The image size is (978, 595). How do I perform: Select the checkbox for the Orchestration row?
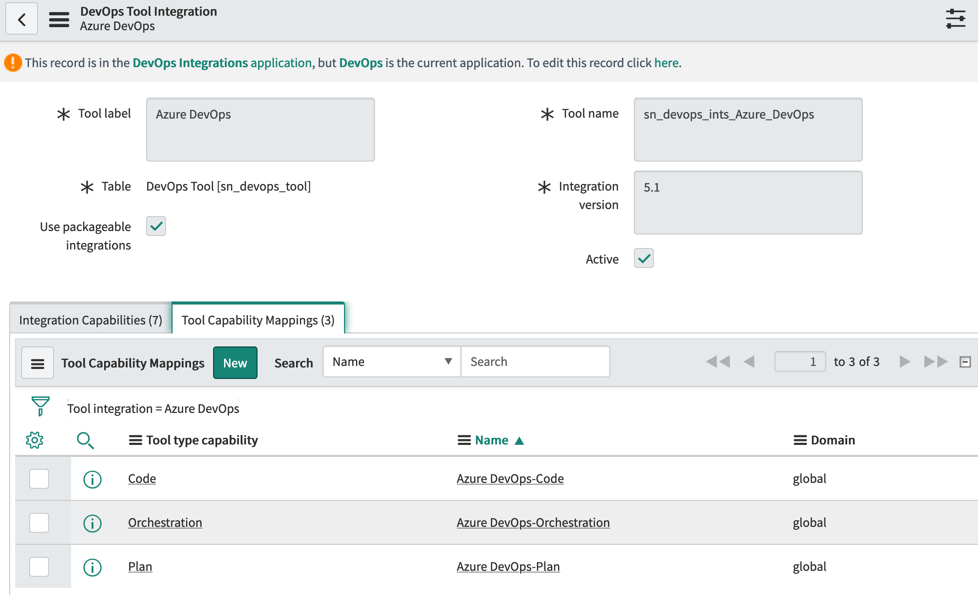click(39, 523)
